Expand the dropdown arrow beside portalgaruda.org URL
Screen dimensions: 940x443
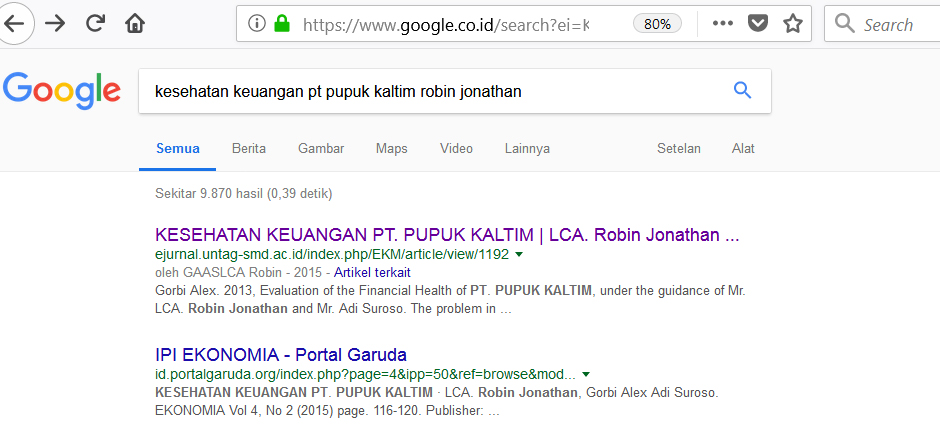pos(585,374)
